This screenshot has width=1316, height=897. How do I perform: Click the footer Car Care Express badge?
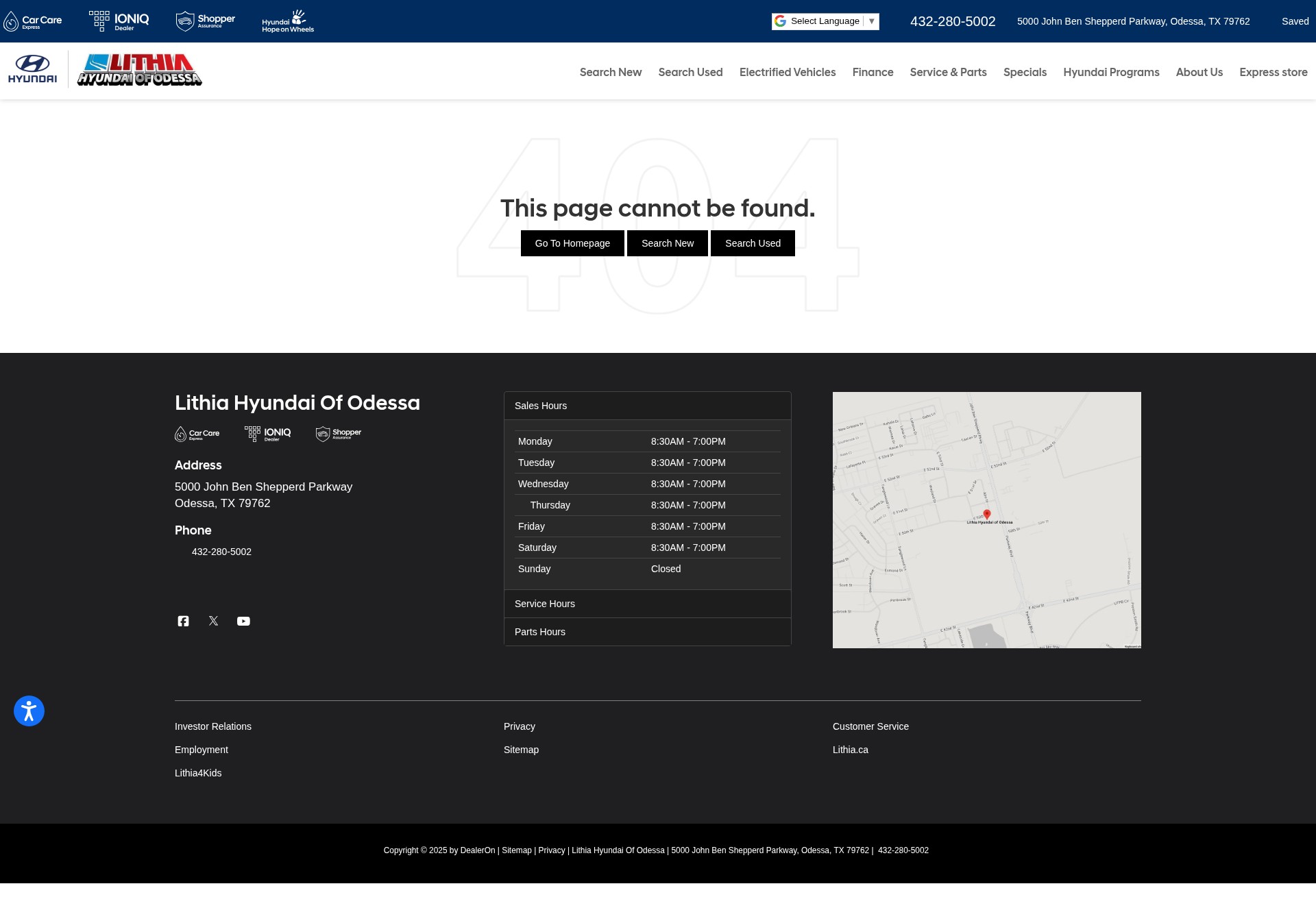click(197, 434)
